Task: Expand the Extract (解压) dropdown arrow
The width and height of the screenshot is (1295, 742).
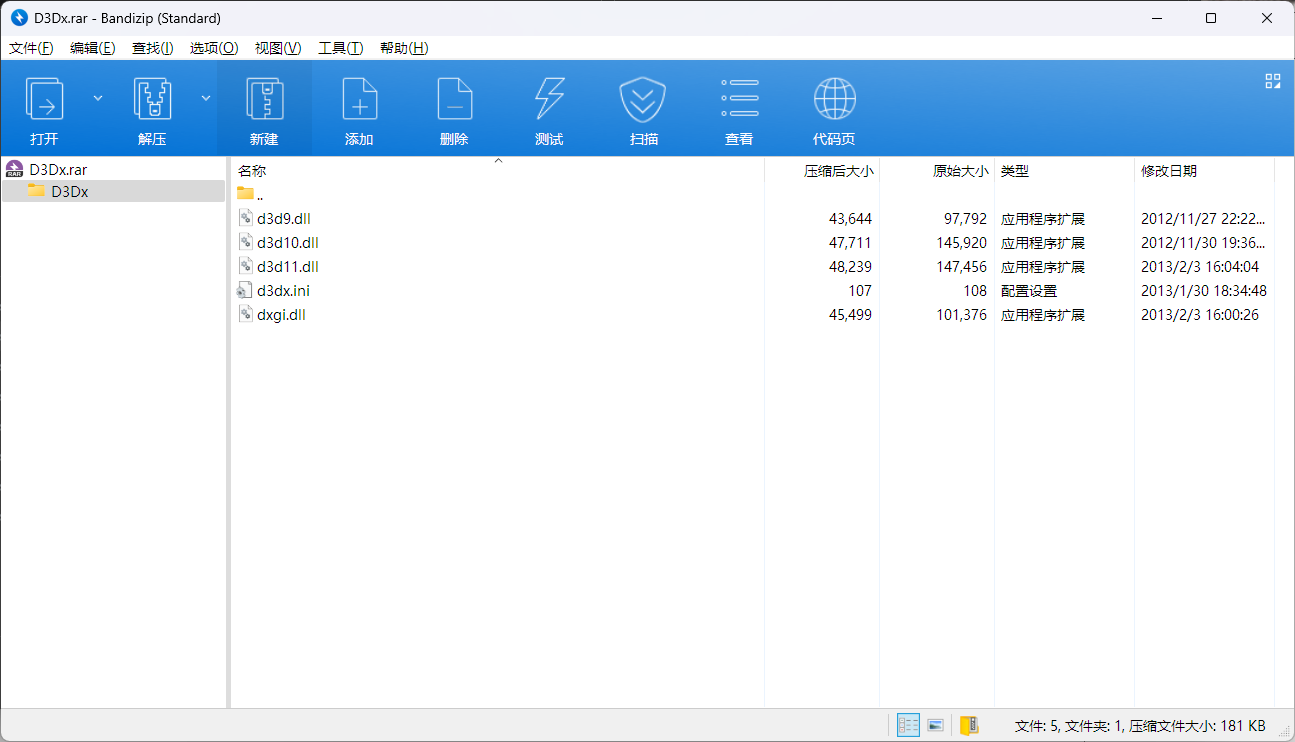Action: 206,98
